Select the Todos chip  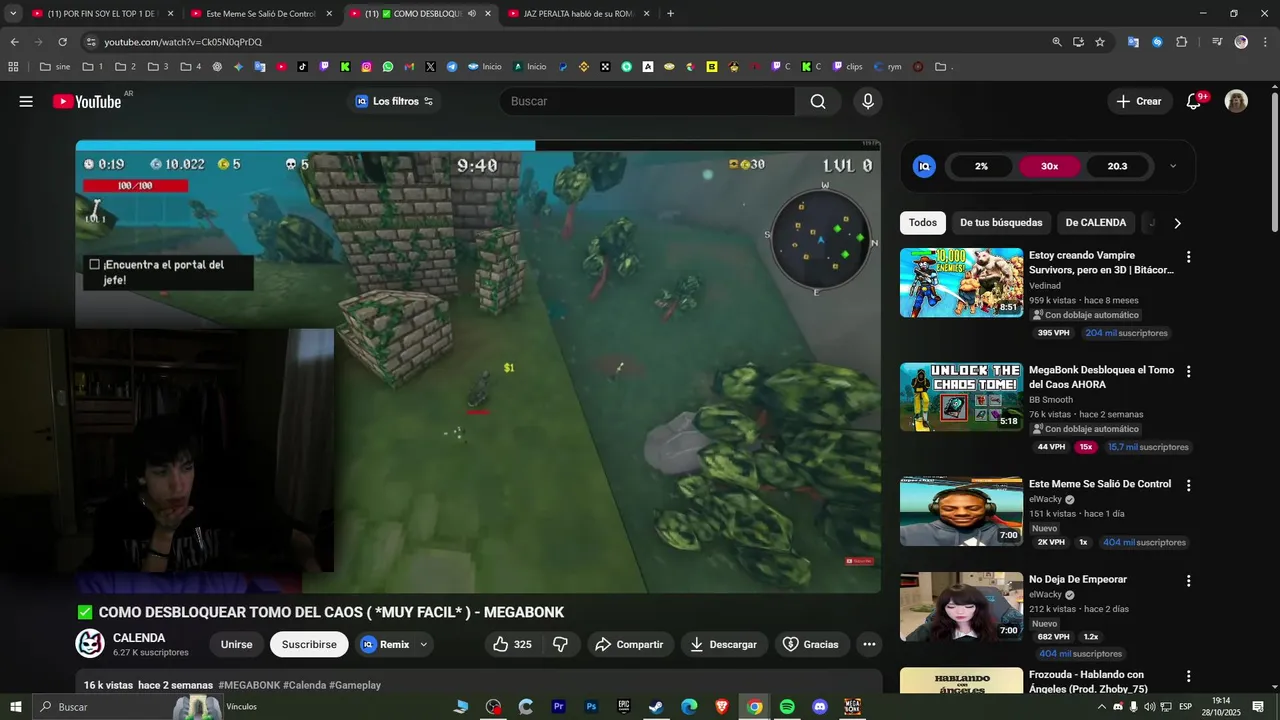pos(923,223)
